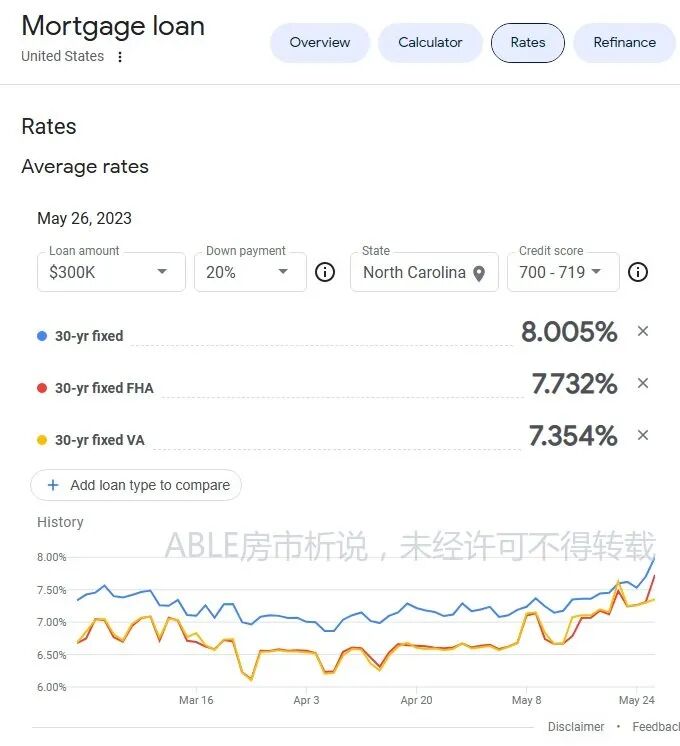This screenshot has height=746, width=680.
Task: Open the Refinance tab
Action: (624, 43)
